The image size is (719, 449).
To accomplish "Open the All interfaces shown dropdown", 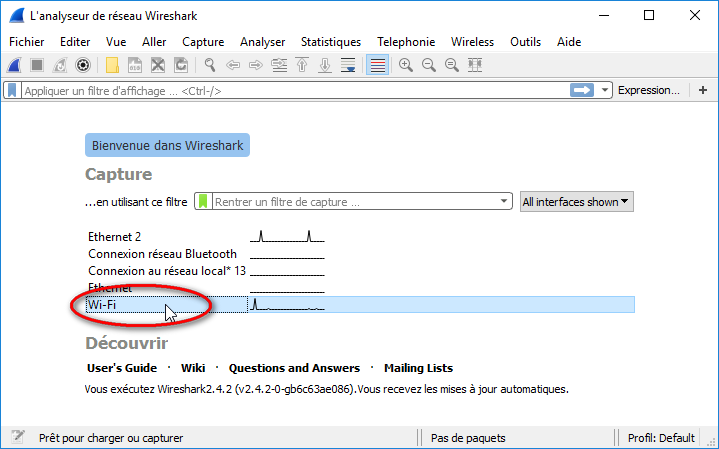I will [576, 202].
